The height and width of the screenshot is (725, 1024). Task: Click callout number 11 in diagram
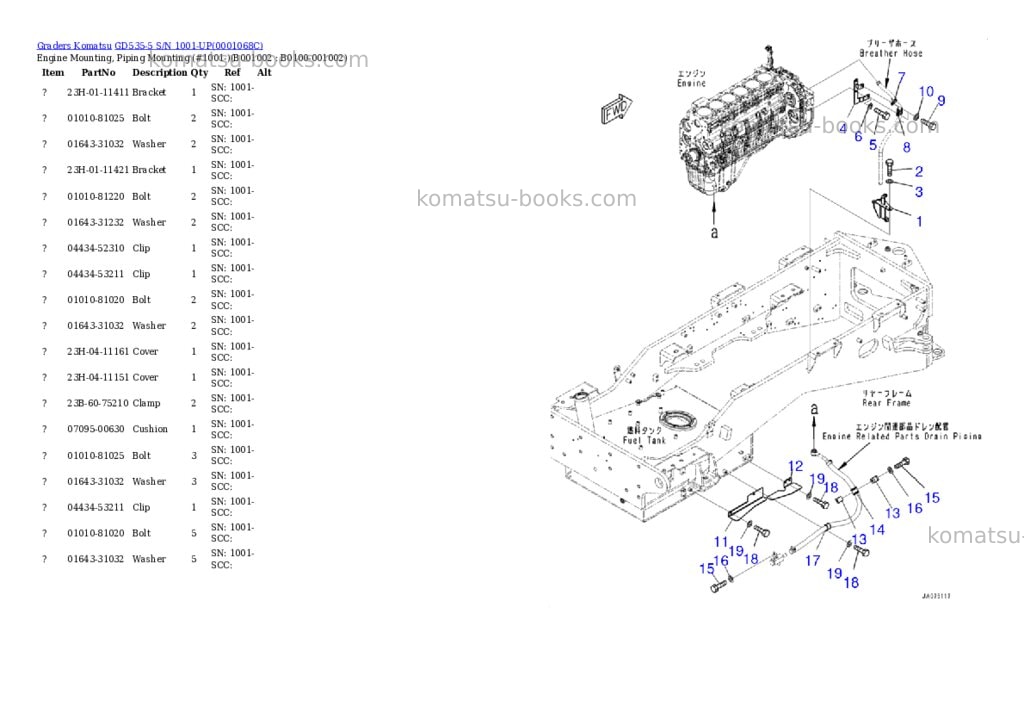(x=720, y=541)
